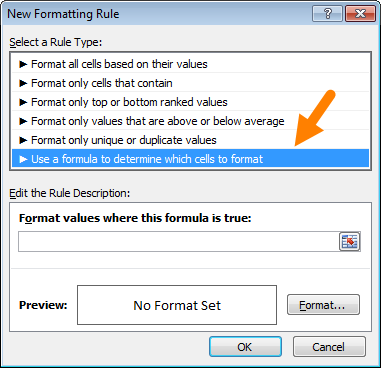Select Format all cells based on their values
Screen dimensions: 381x368
(x=191, y=64)
